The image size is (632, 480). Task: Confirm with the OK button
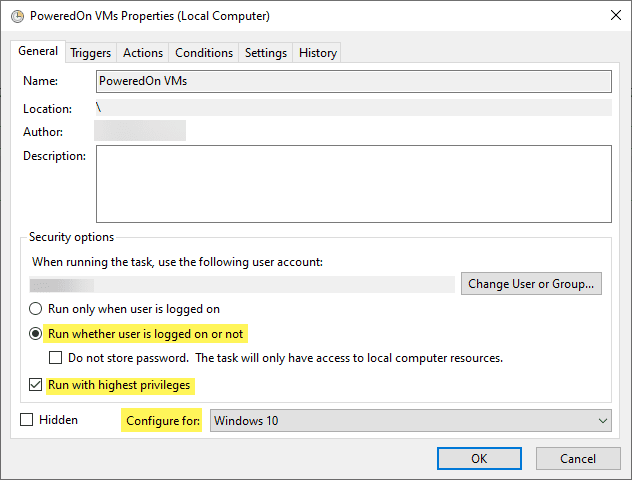(479, 458)
